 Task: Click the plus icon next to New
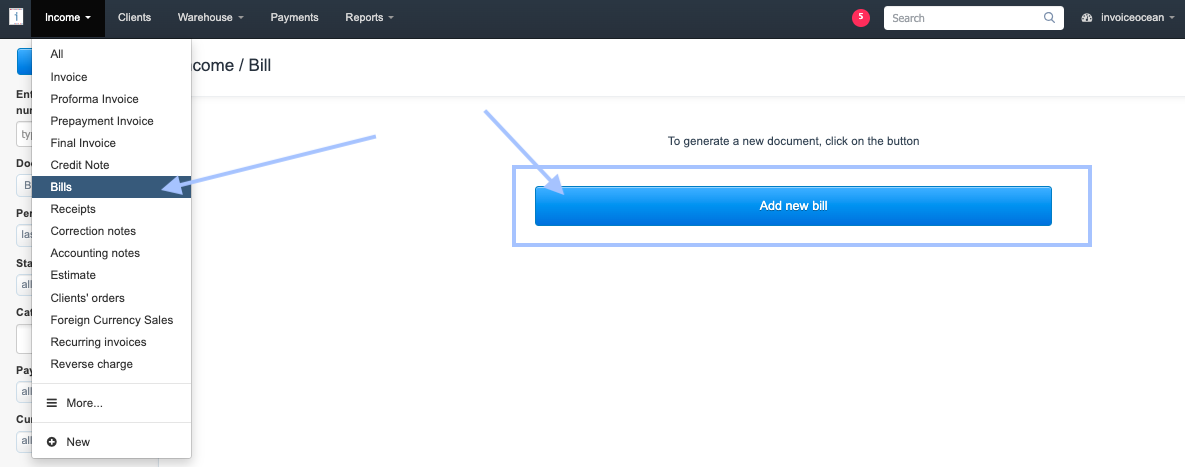52,442
